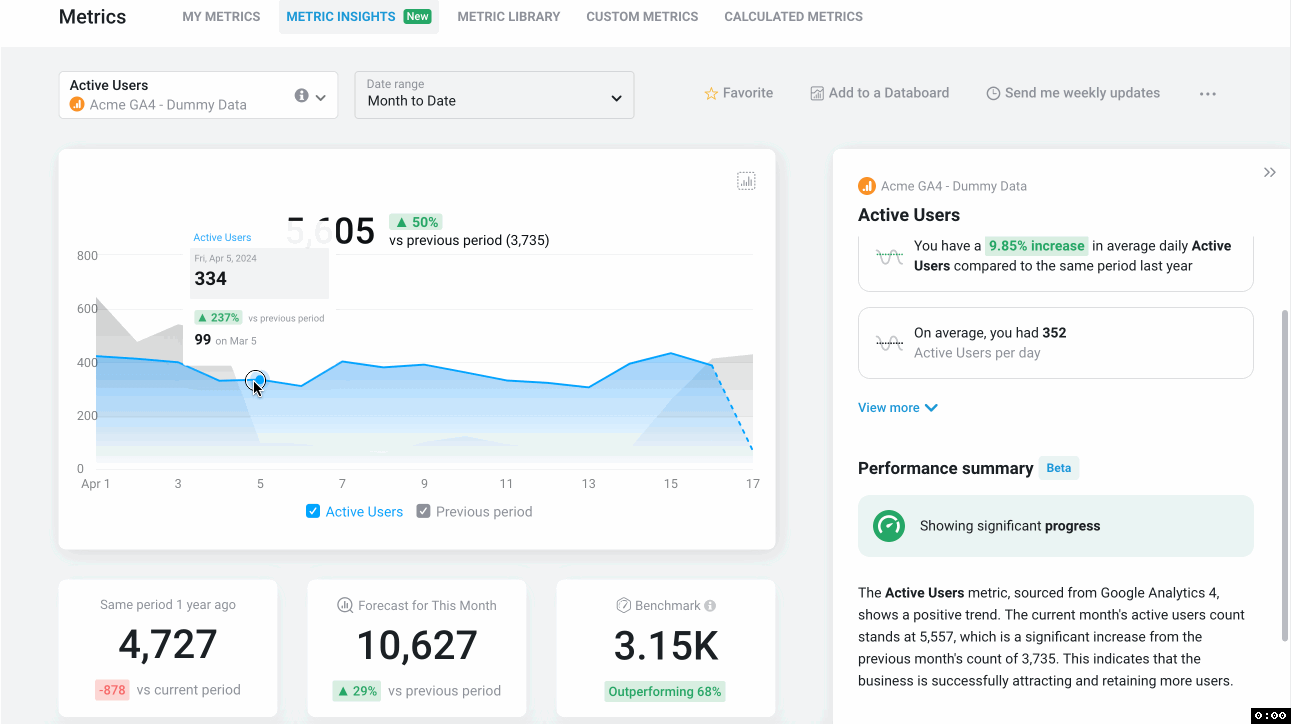This screenshot has height=724, width=1291.
Task: Uncheck the Active Users legend checkbox
Action: click(x=313, y=512)
